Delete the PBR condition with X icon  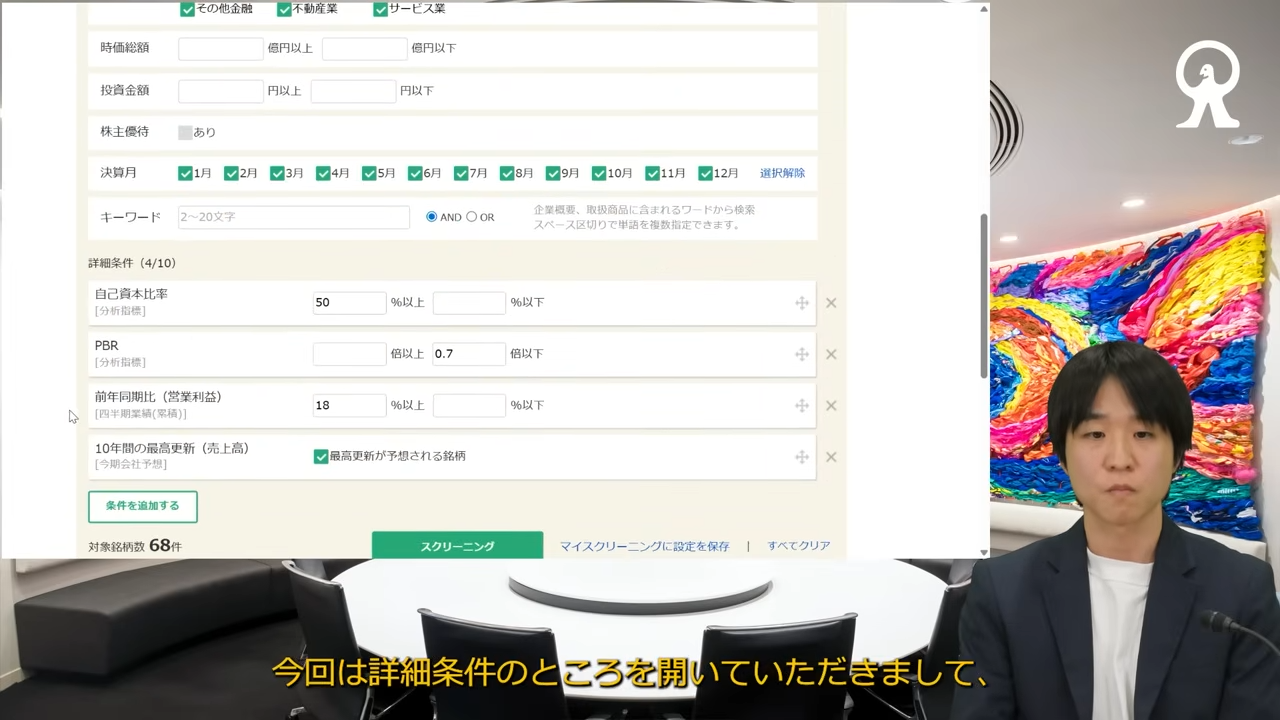(831, 354)
